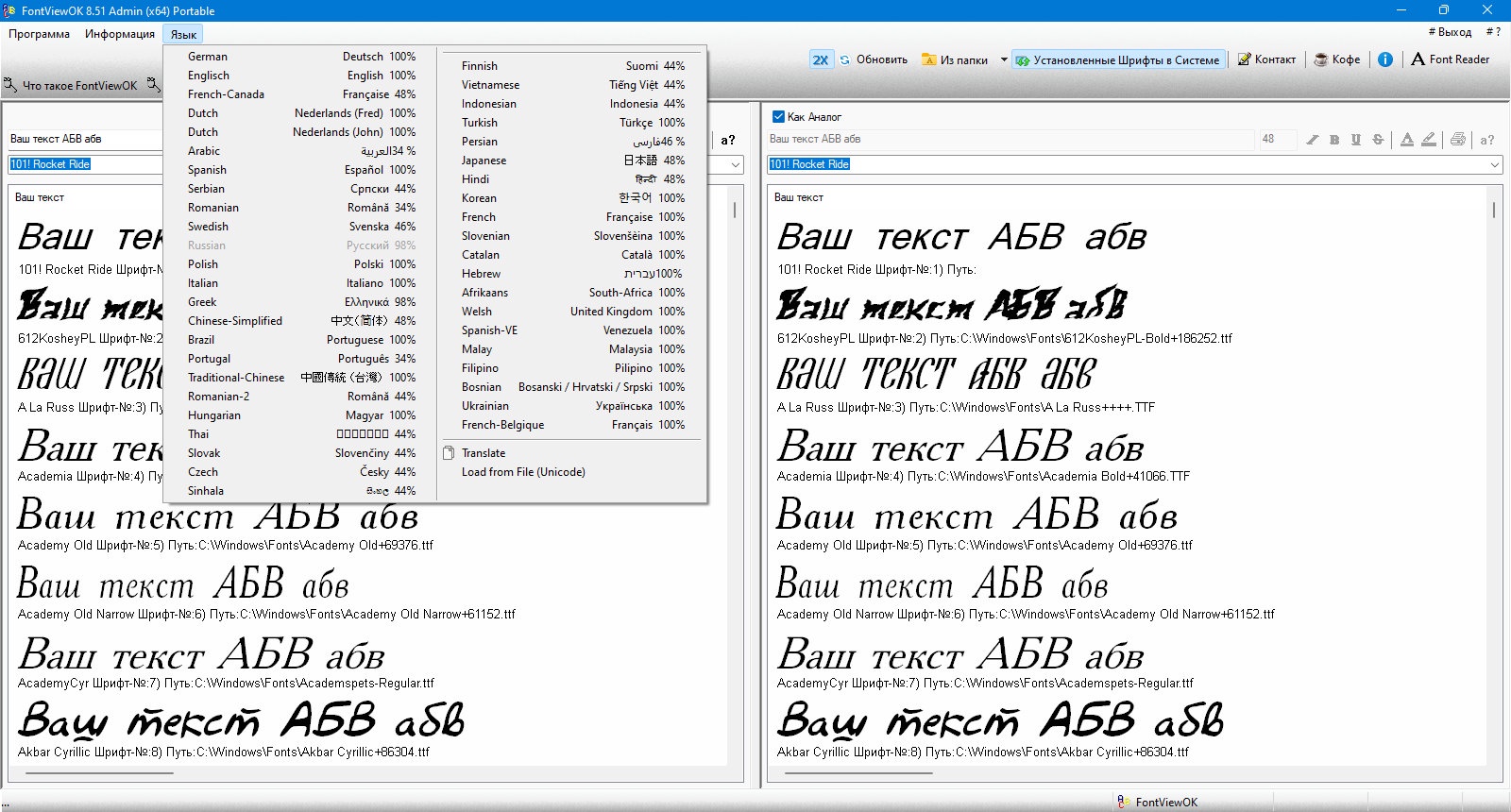Click the Обновить refresh button
Screen dimensions: 1511x812
tap(874, 59)
